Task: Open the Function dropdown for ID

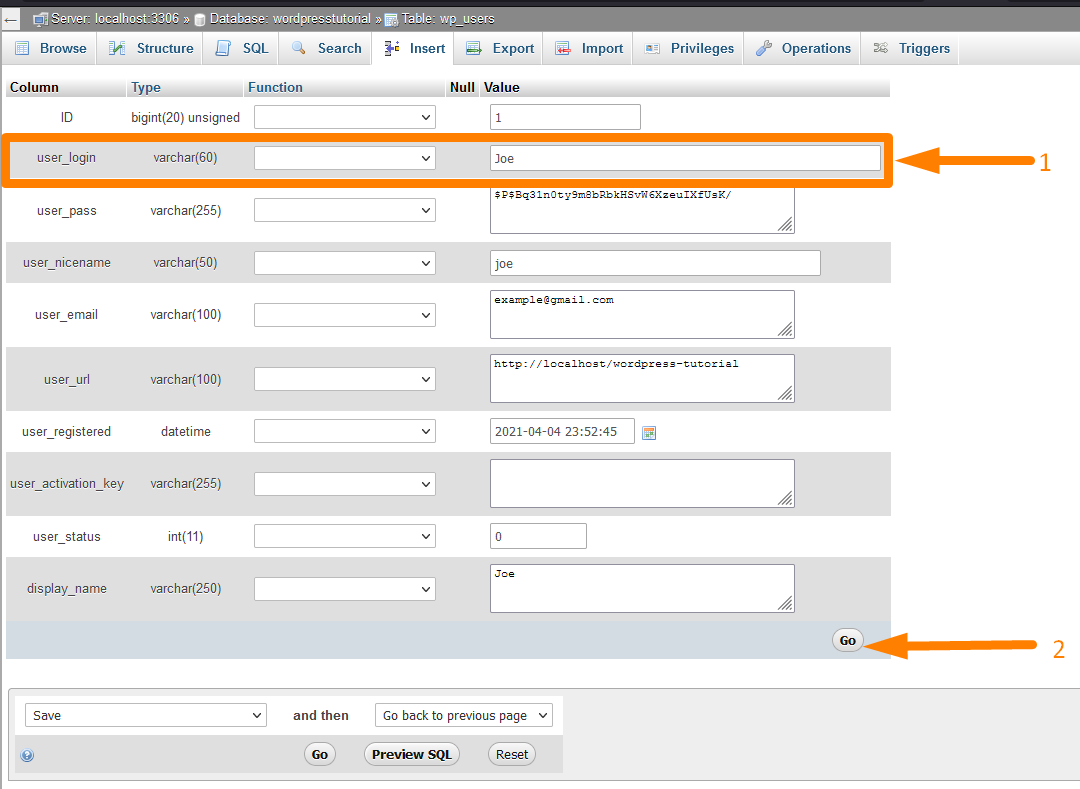Action: (x=344, y=117)
